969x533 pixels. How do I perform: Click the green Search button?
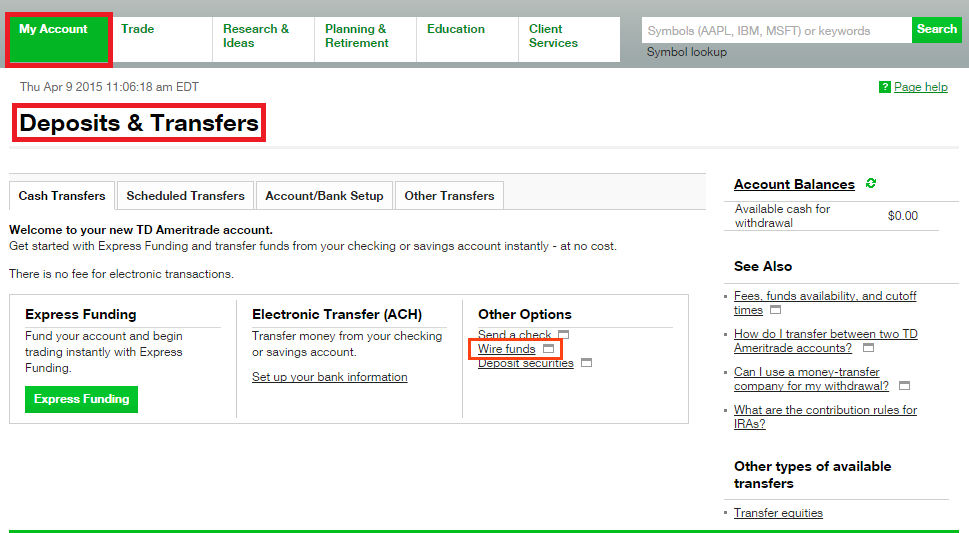(x=937, y=30)
